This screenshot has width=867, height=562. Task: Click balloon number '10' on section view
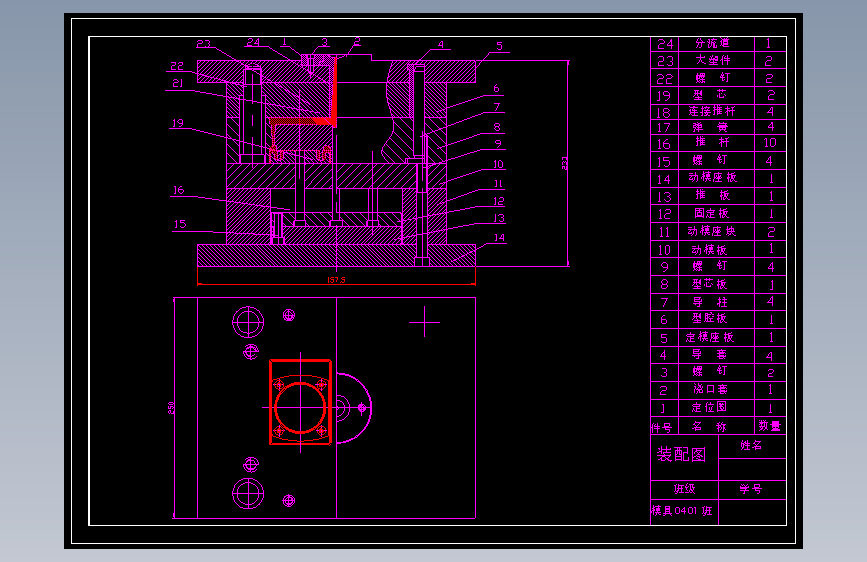pos(498,164)
